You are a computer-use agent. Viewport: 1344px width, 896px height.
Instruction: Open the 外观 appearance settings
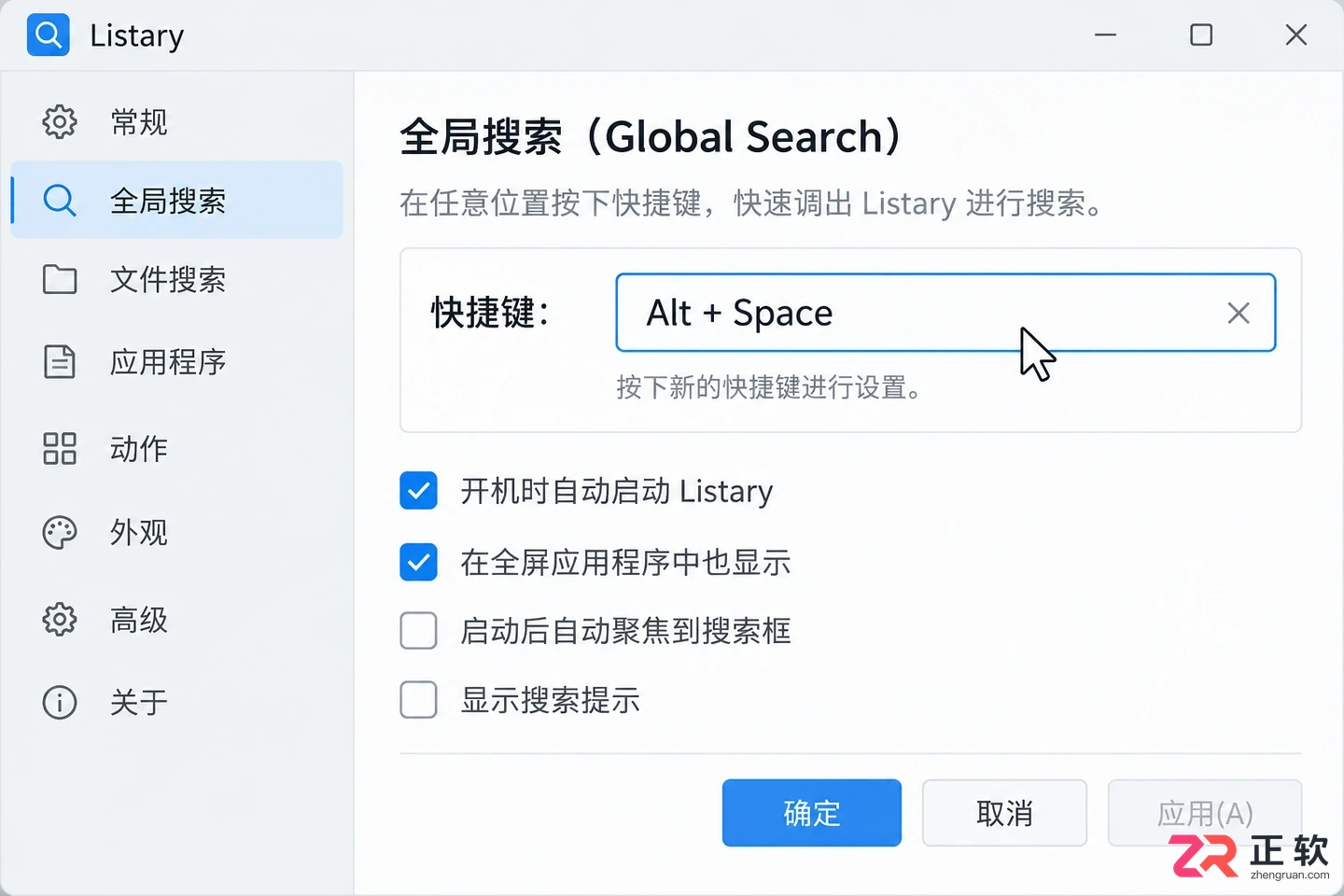click(177, 532)
